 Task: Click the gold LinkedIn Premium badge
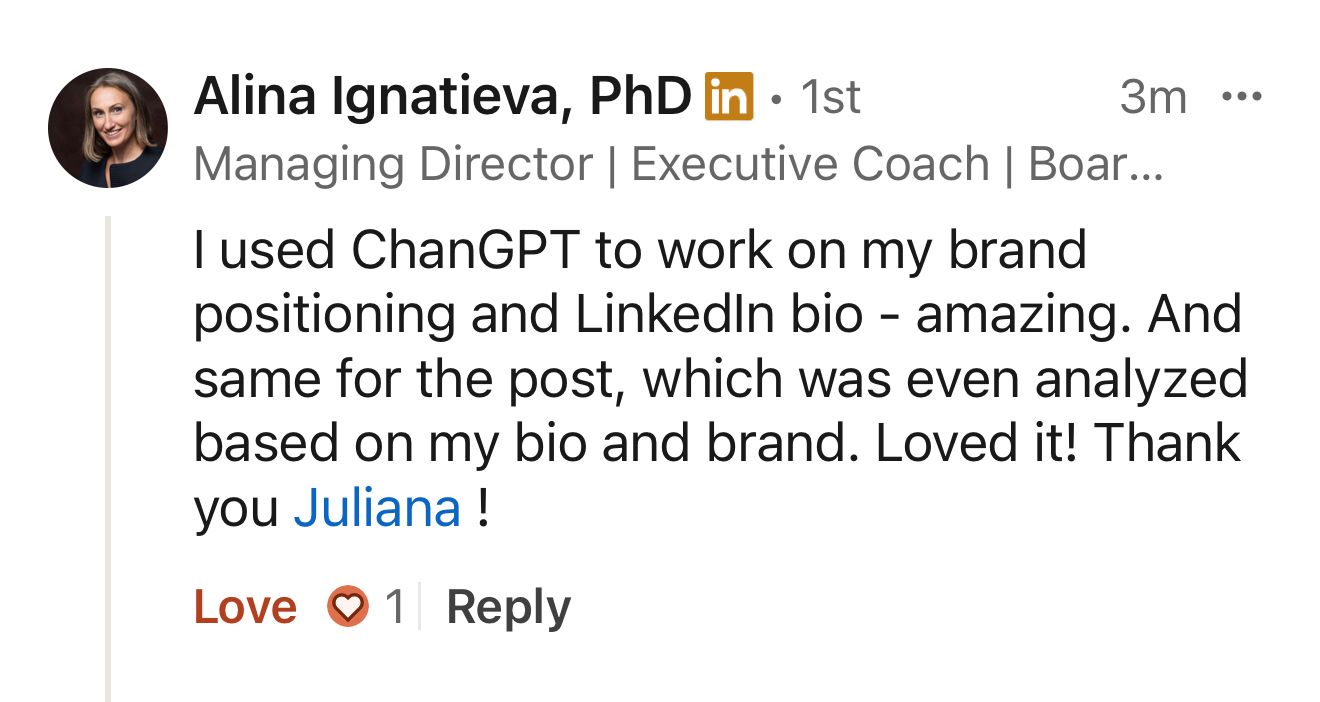pyautogui.click(x=729, y=97)
